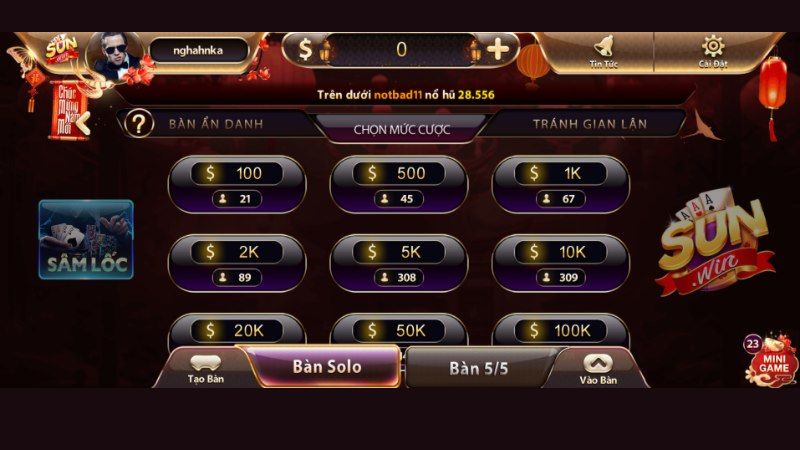The width and height of the screenshot is (800, 450).
Task: Collapse the red banner with left arrow
Action: coord(83,123)
